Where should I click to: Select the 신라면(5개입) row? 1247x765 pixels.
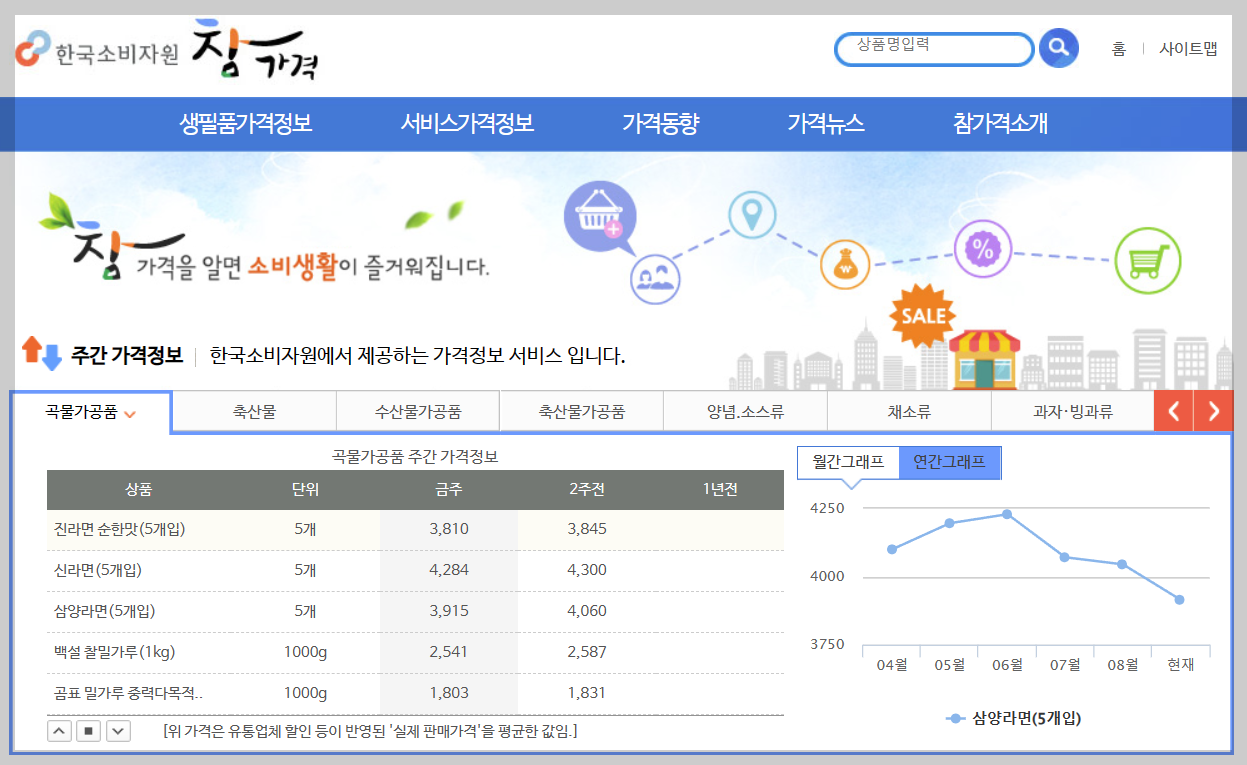tap(415, 570)
